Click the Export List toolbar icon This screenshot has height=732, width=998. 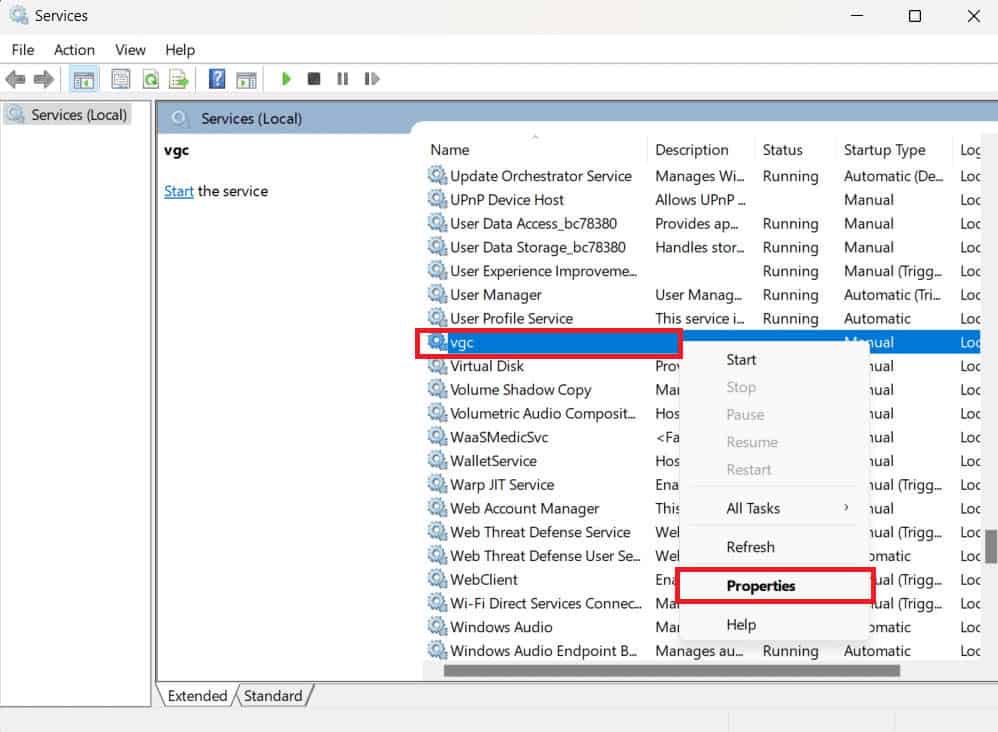[178, 79]
